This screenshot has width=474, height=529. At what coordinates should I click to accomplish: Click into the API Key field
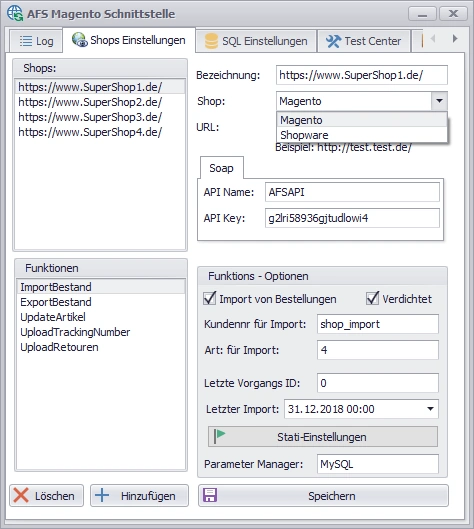click(x=352, y=218)
